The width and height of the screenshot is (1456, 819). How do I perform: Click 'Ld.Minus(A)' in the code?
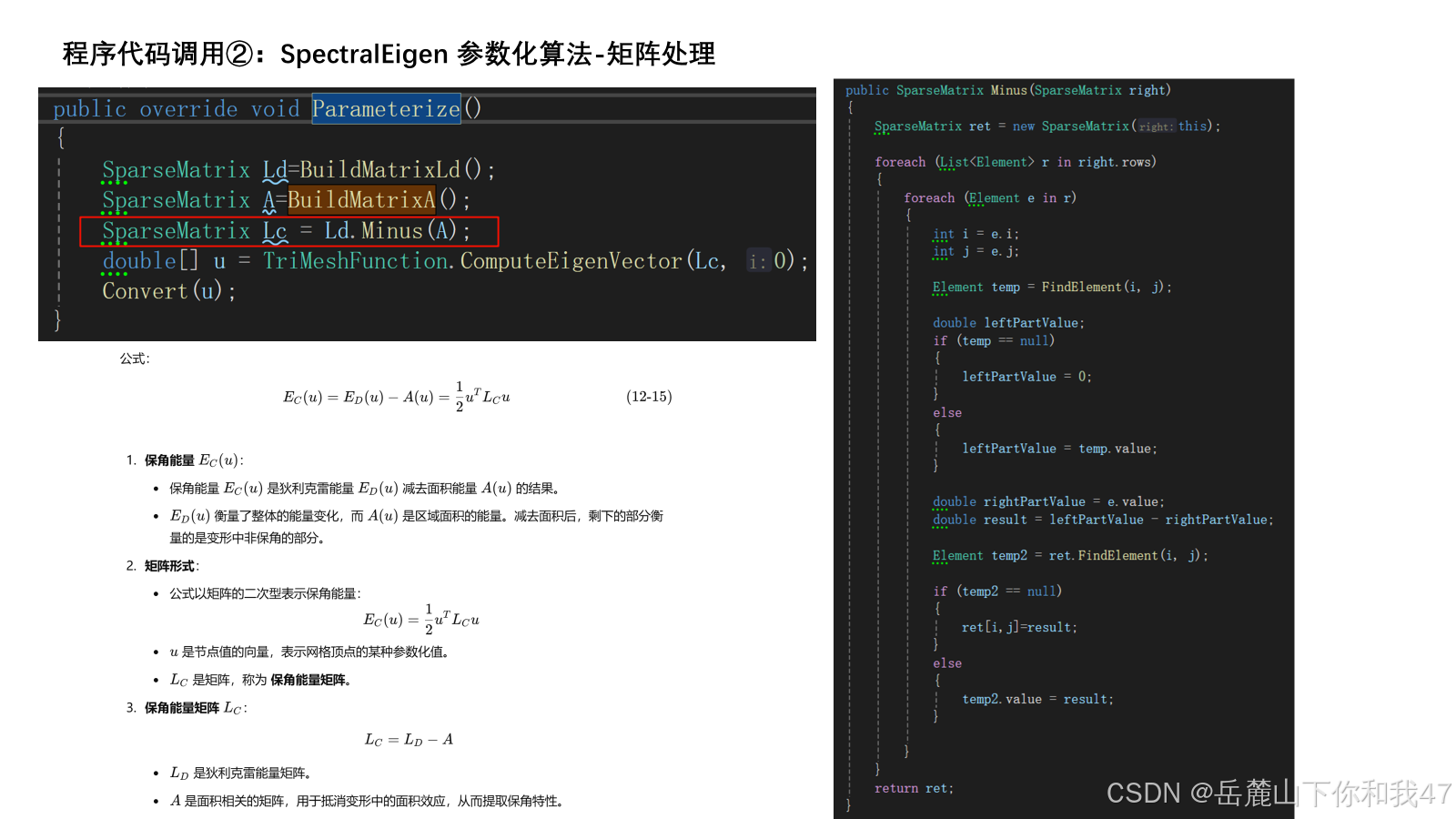(391, 231)
